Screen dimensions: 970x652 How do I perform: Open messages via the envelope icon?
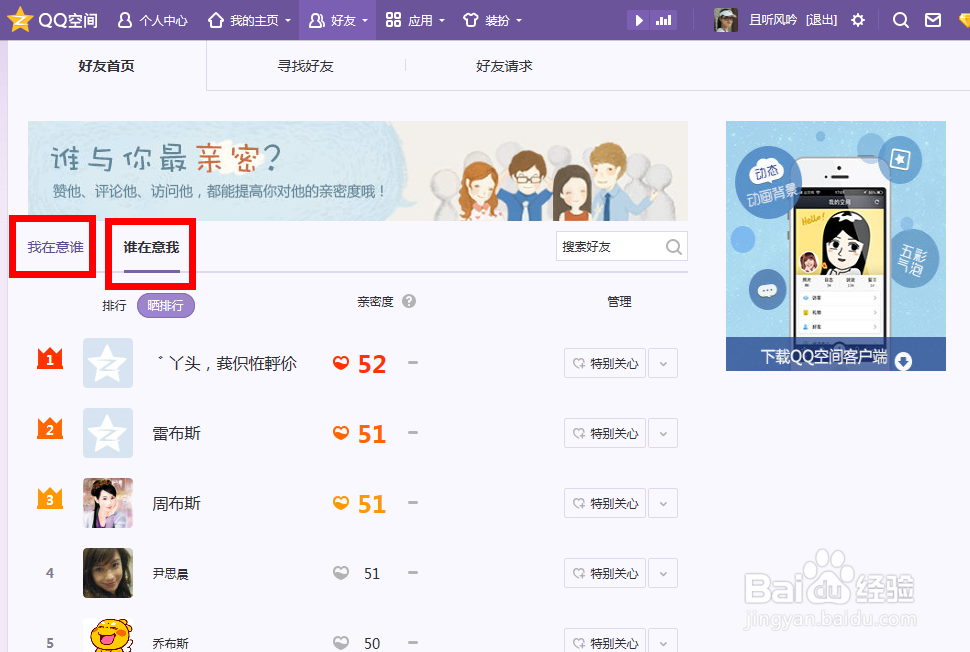click(934, 20)
